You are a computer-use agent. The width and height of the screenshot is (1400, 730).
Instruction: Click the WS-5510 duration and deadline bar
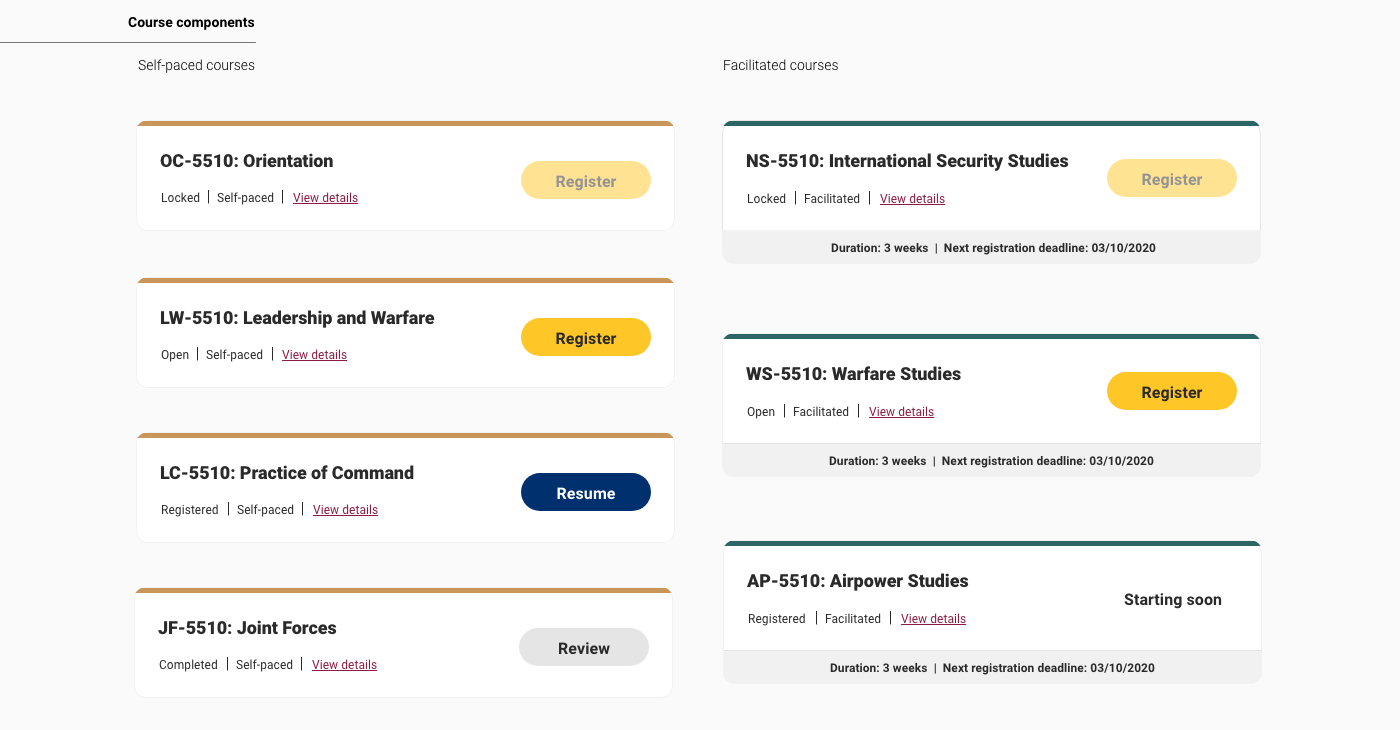click(x=991, y=461)
